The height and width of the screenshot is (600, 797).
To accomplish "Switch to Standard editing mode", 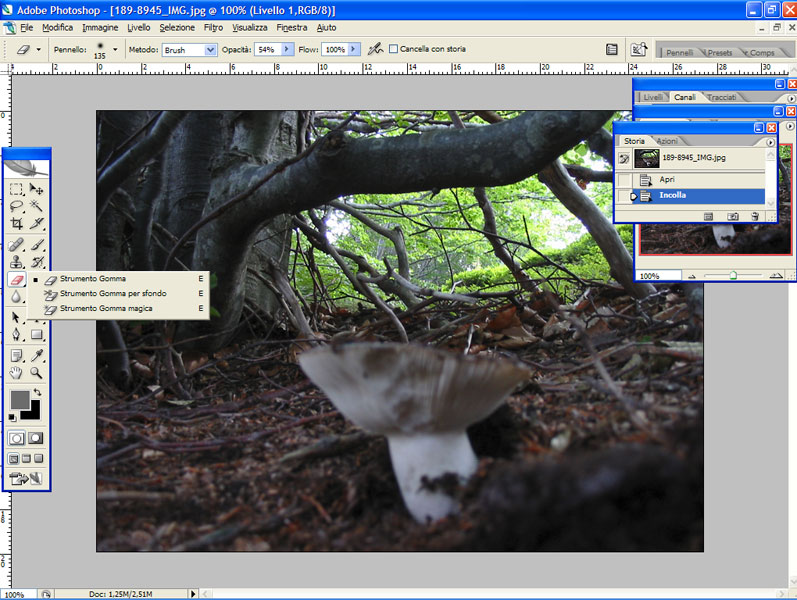I will pos(16,438).
